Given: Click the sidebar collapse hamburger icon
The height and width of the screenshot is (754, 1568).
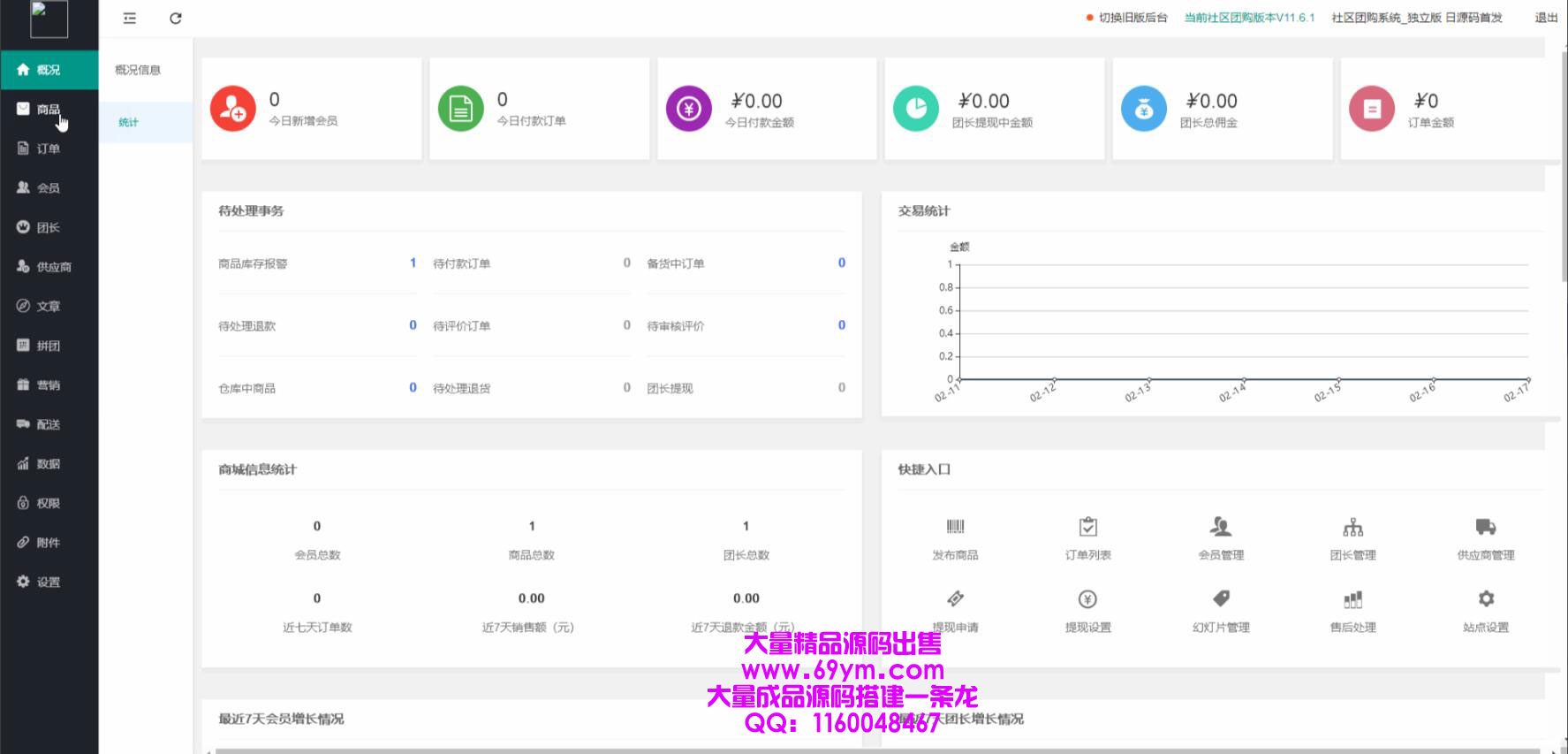Looking at the screenshot, I should (x=130, y=19).
